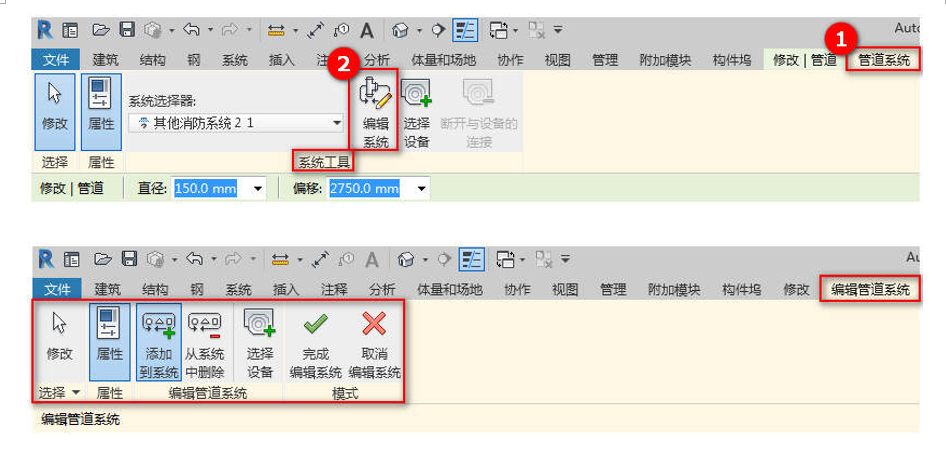Click Measure ruler icon in 编辑管道系统 window toolbar
This screenshot has height=454, width=946.
click(x=281, y=259)
